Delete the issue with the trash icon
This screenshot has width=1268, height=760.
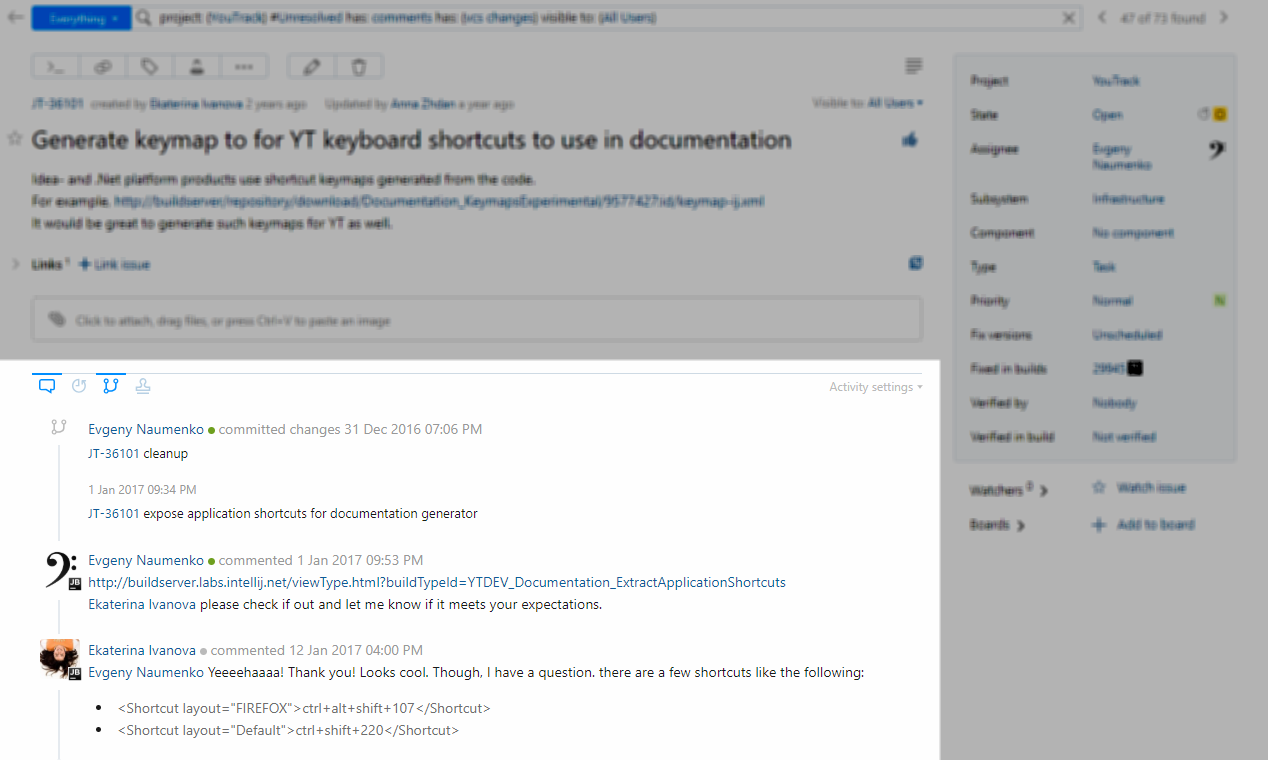click(x=359, y=67)
